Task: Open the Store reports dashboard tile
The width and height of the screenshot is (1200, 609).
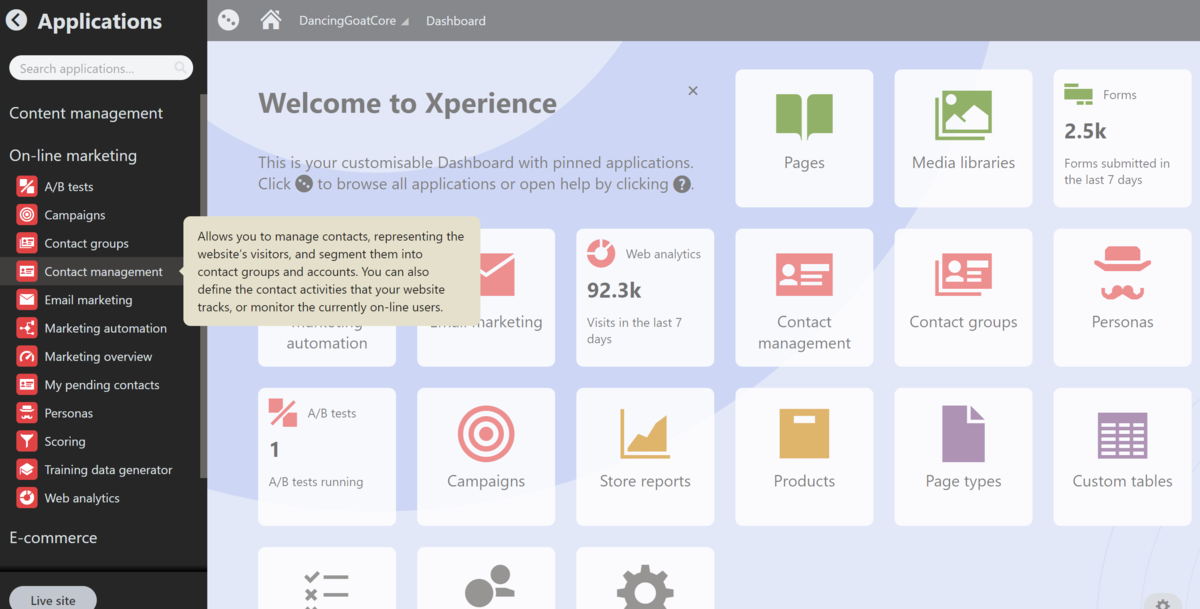Action: (x=645, y=456)
